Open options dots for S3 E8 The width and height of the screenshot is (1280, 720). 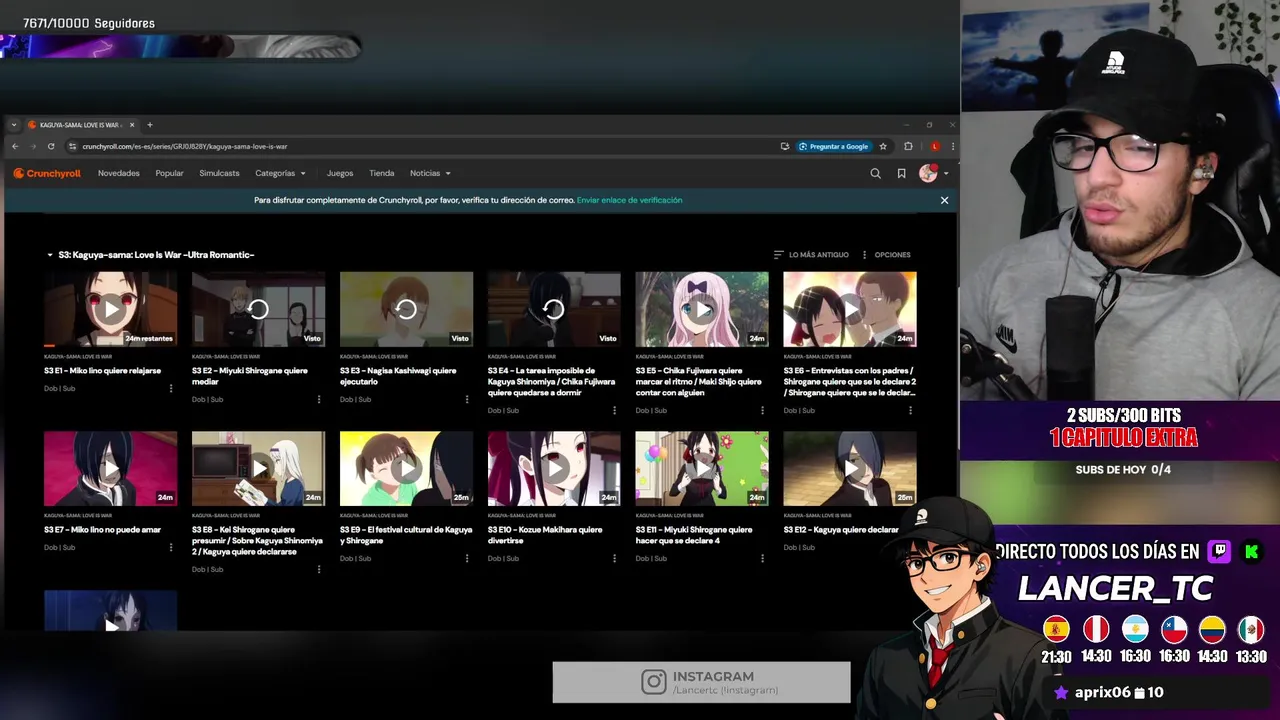click(x=319, y=569)
